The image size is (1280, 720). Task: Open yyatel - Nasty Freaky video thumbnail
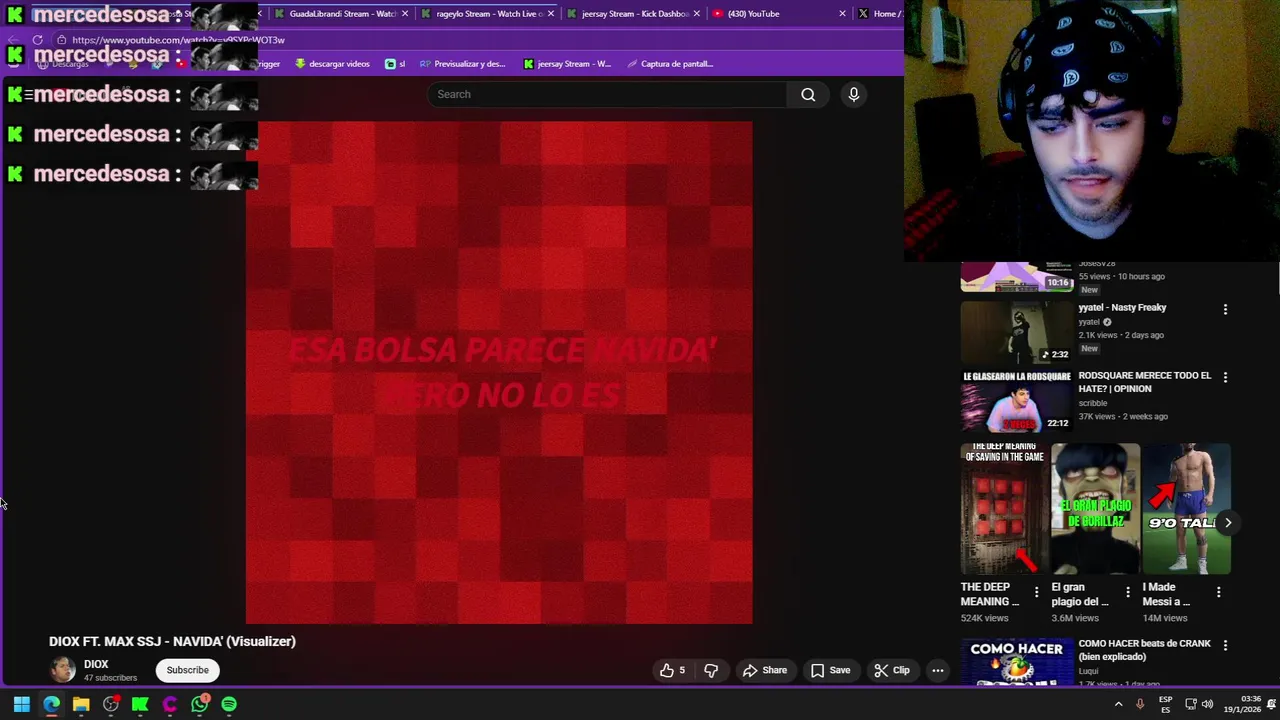tap(1016, 332)
